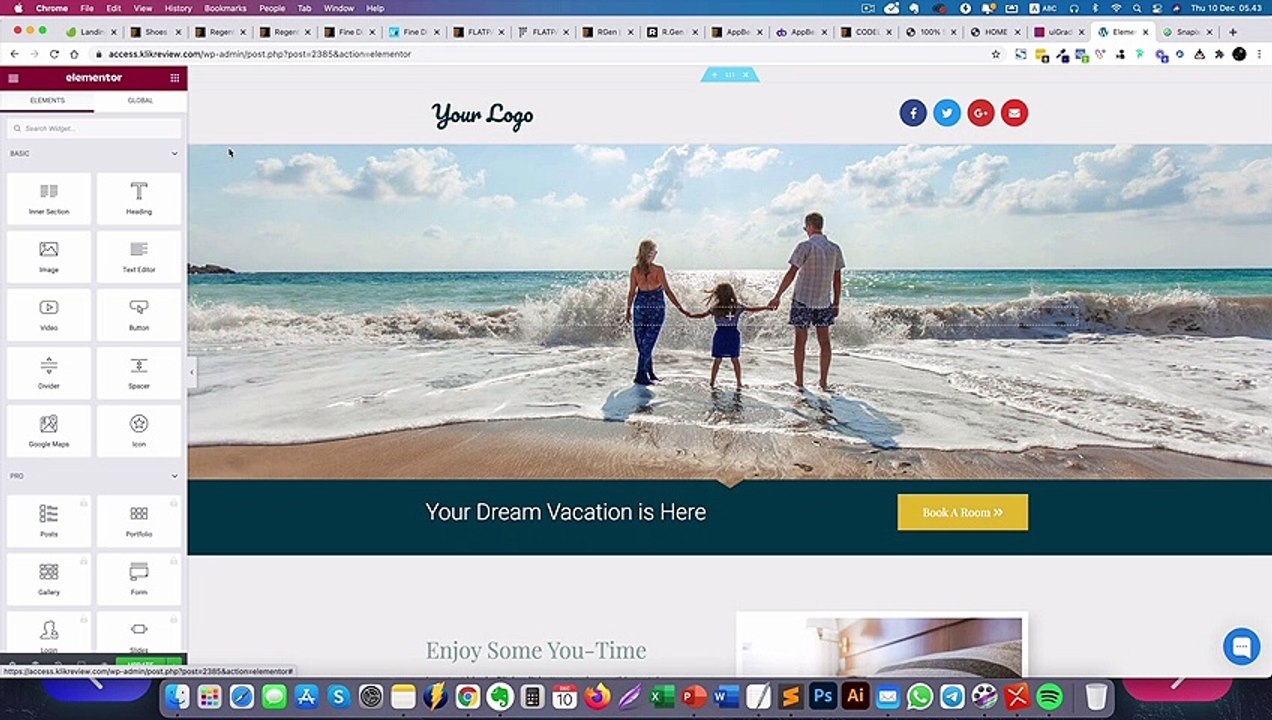Choose the Portfolio pro widget
The width and height of the screenshot is (1272, 720).
click(139, 520)
